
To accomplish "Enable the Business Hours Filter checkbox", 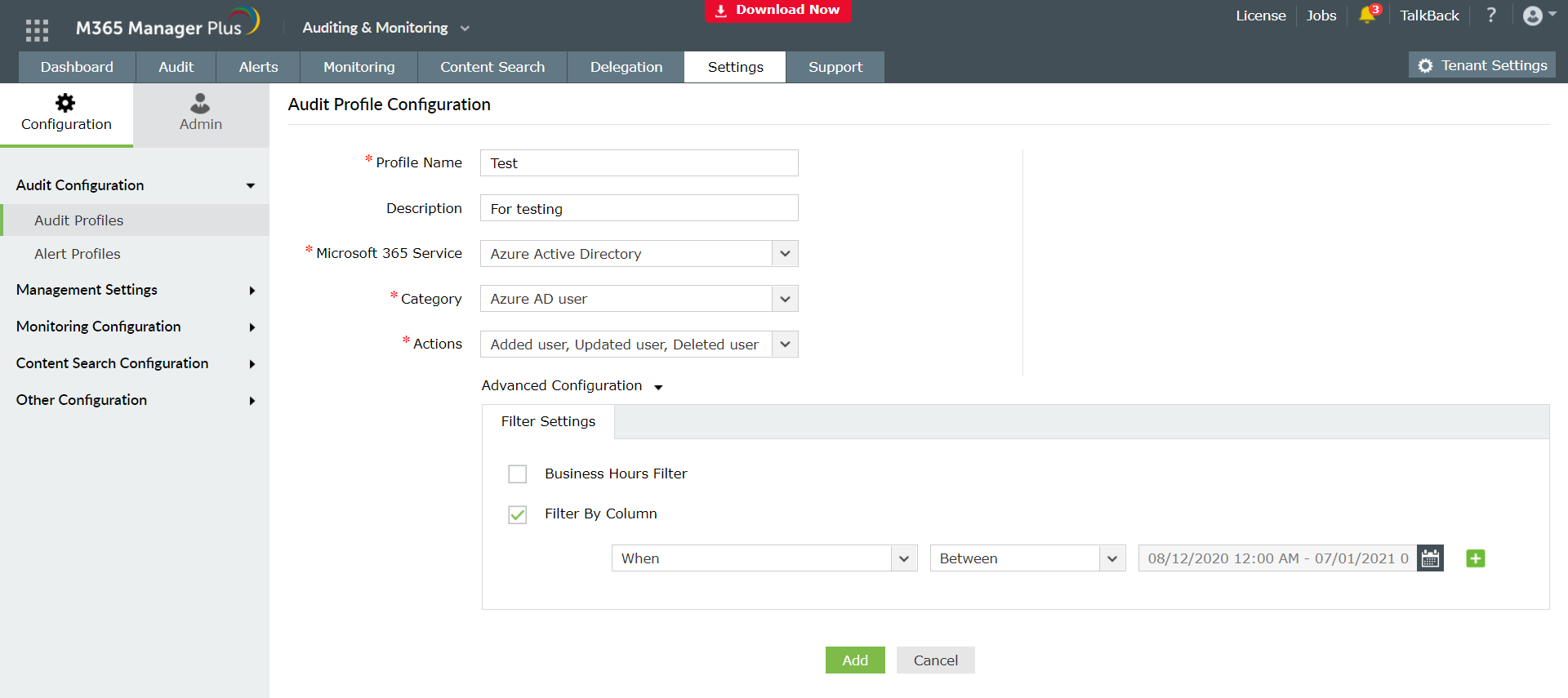I will pos(518,474).
